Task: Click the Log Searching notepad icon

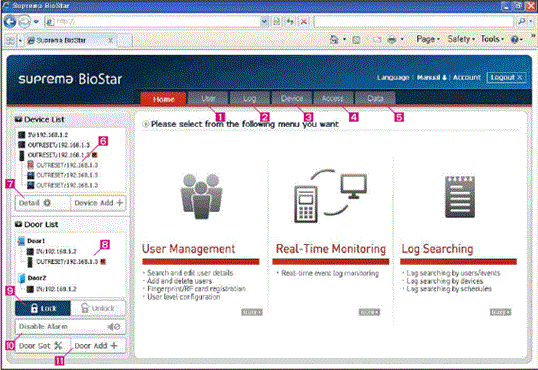Action: click(460, 197)
